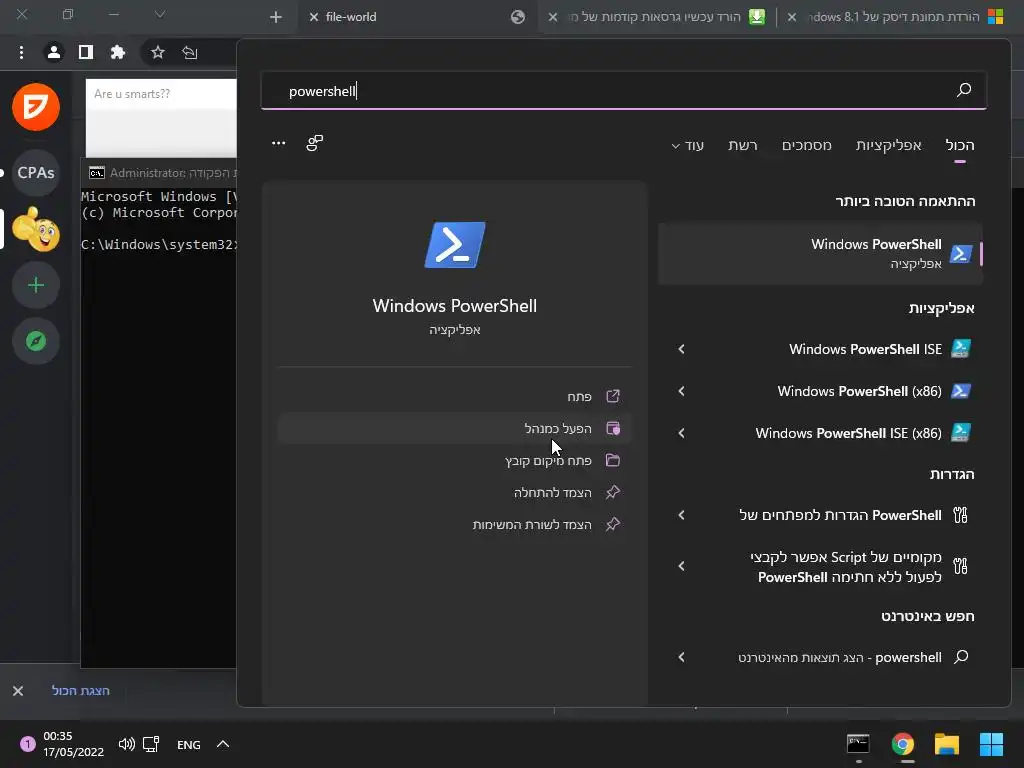Select Windows PowerShell best match result
Screen dimensions: 1024x768
[x=820, y=253]
